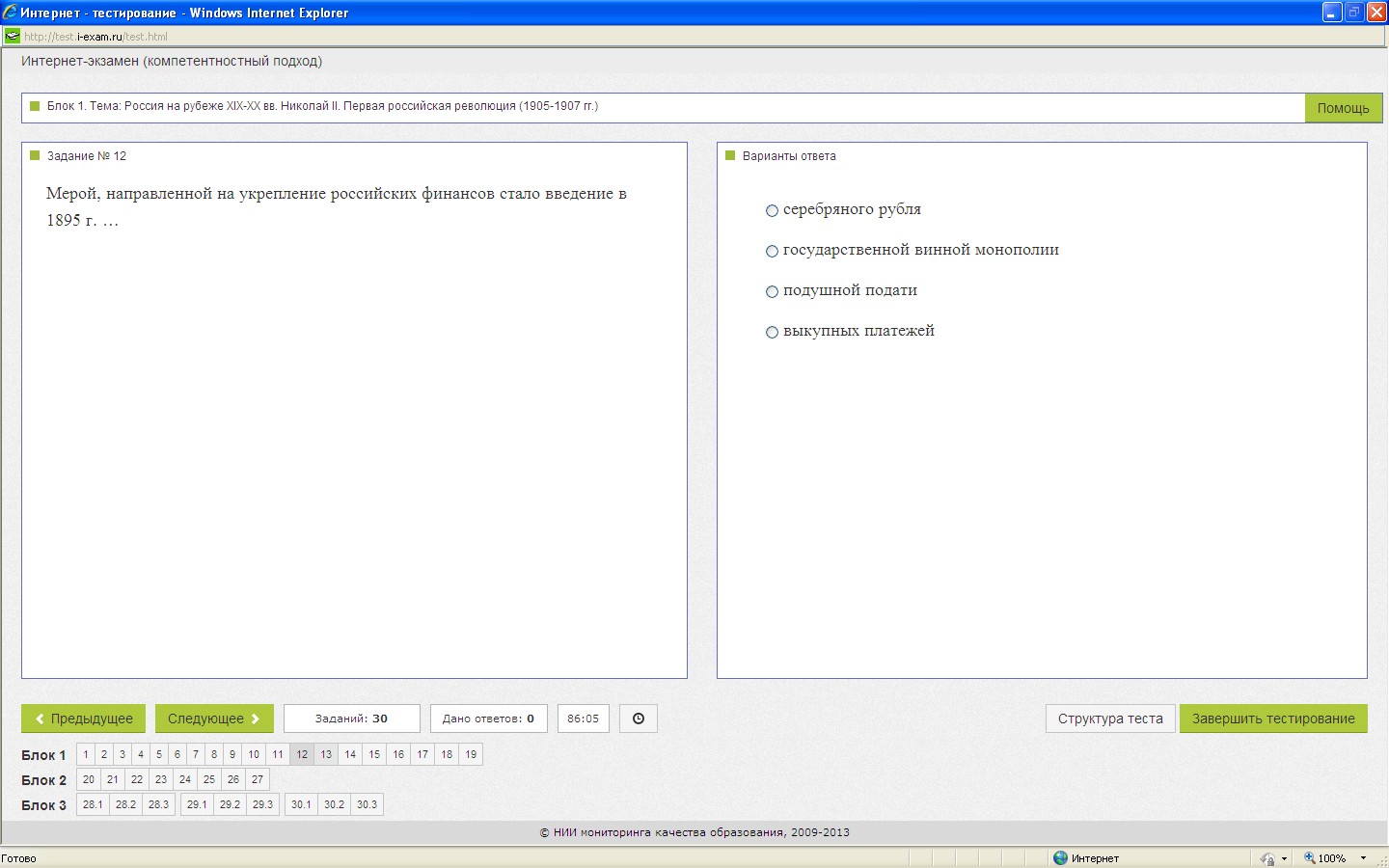The width and height of the screenshot is (1389, 868).
Task: Jump to question 30.3 in Блок 3
Action: 367,804
